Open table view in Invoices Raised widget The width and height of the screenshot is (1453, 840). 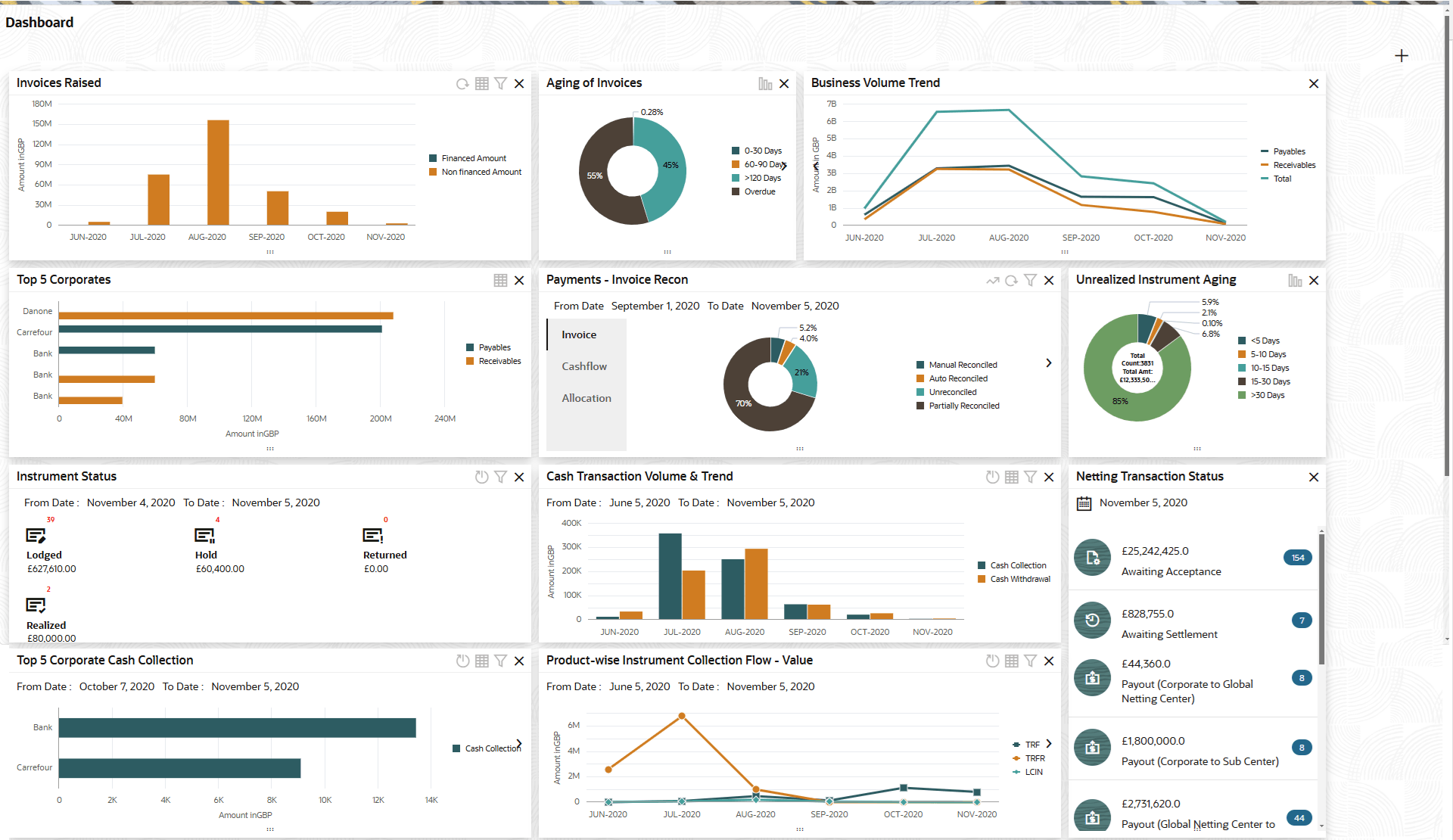[x=482, y=84]
